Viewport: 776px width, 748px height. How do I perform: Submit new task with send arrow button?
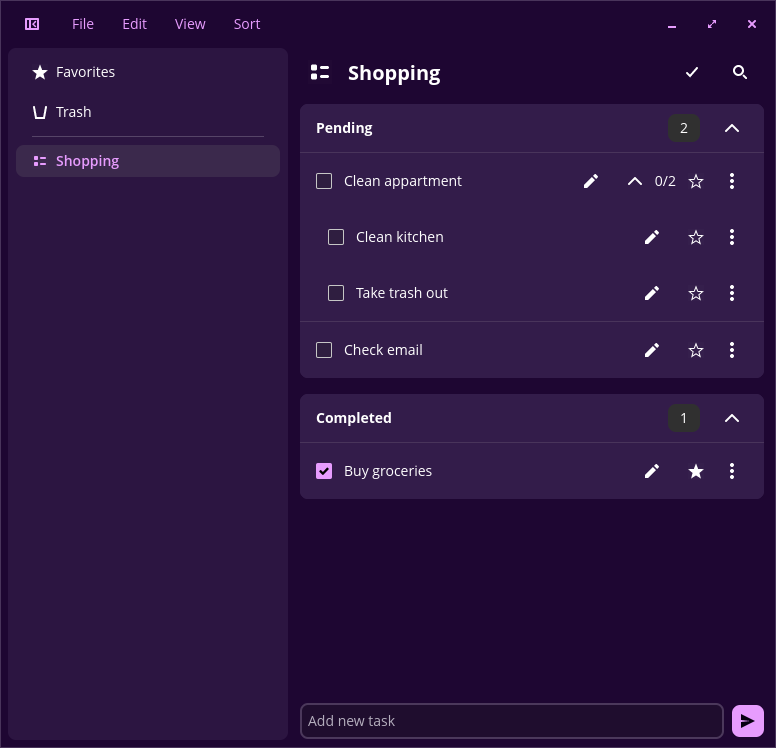click(x=748, y=721)
